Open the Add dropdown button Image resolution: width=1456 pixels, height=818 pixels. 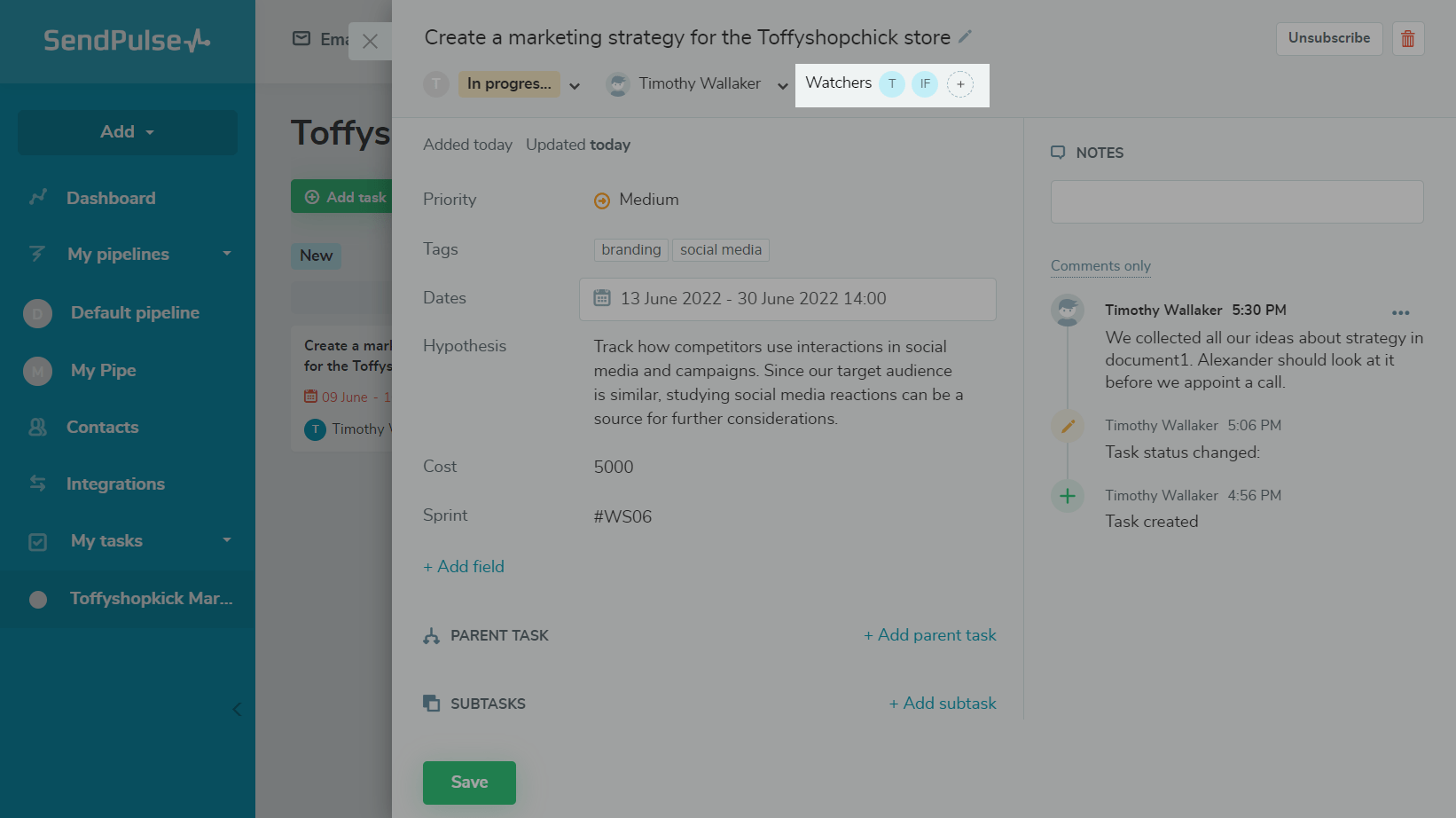tap(128, 132)
